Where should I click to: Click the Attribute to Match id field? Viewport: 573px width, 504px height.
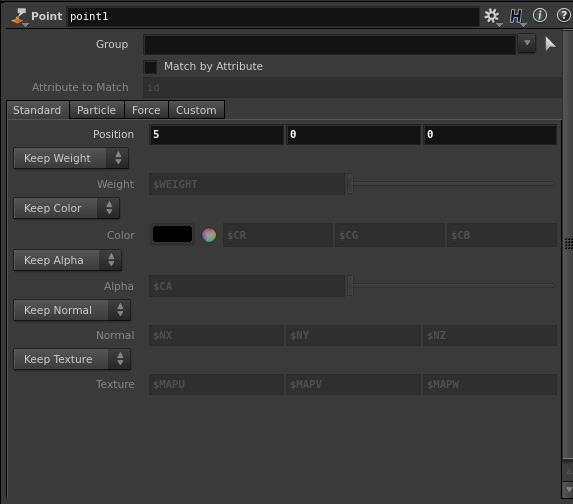[x=352, y=87]
